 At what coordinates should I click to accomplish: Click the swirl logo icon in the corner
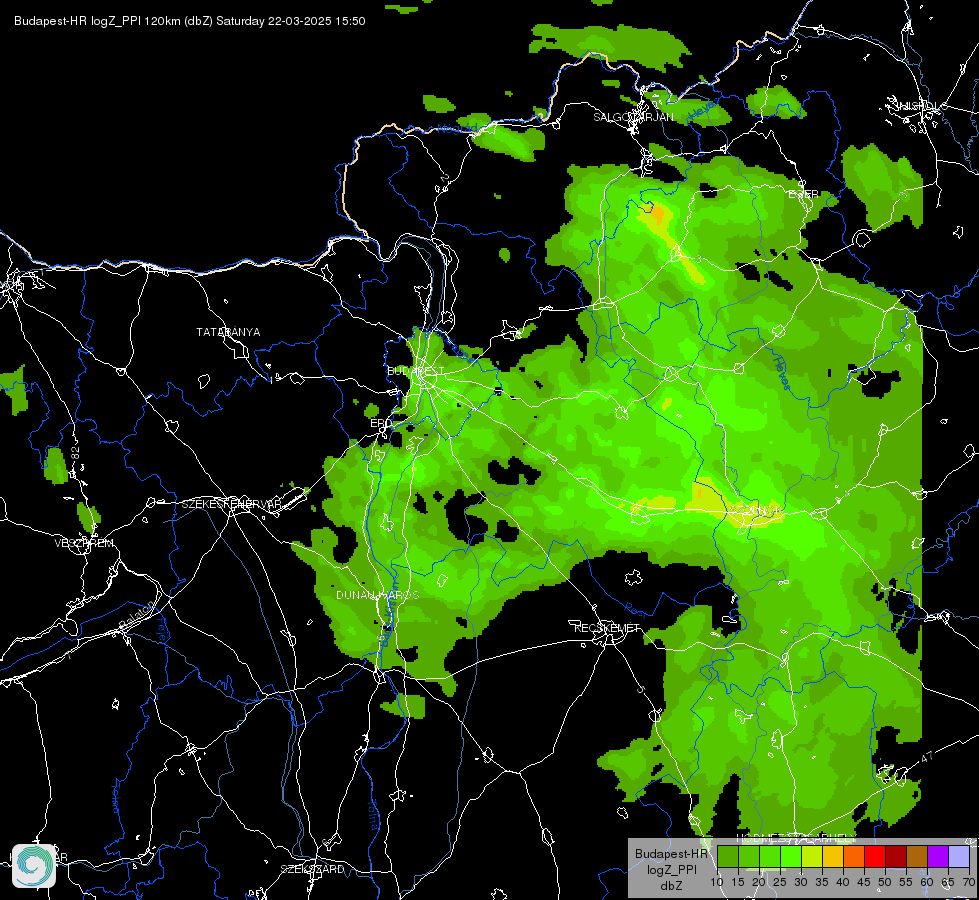tap(34, 866)
